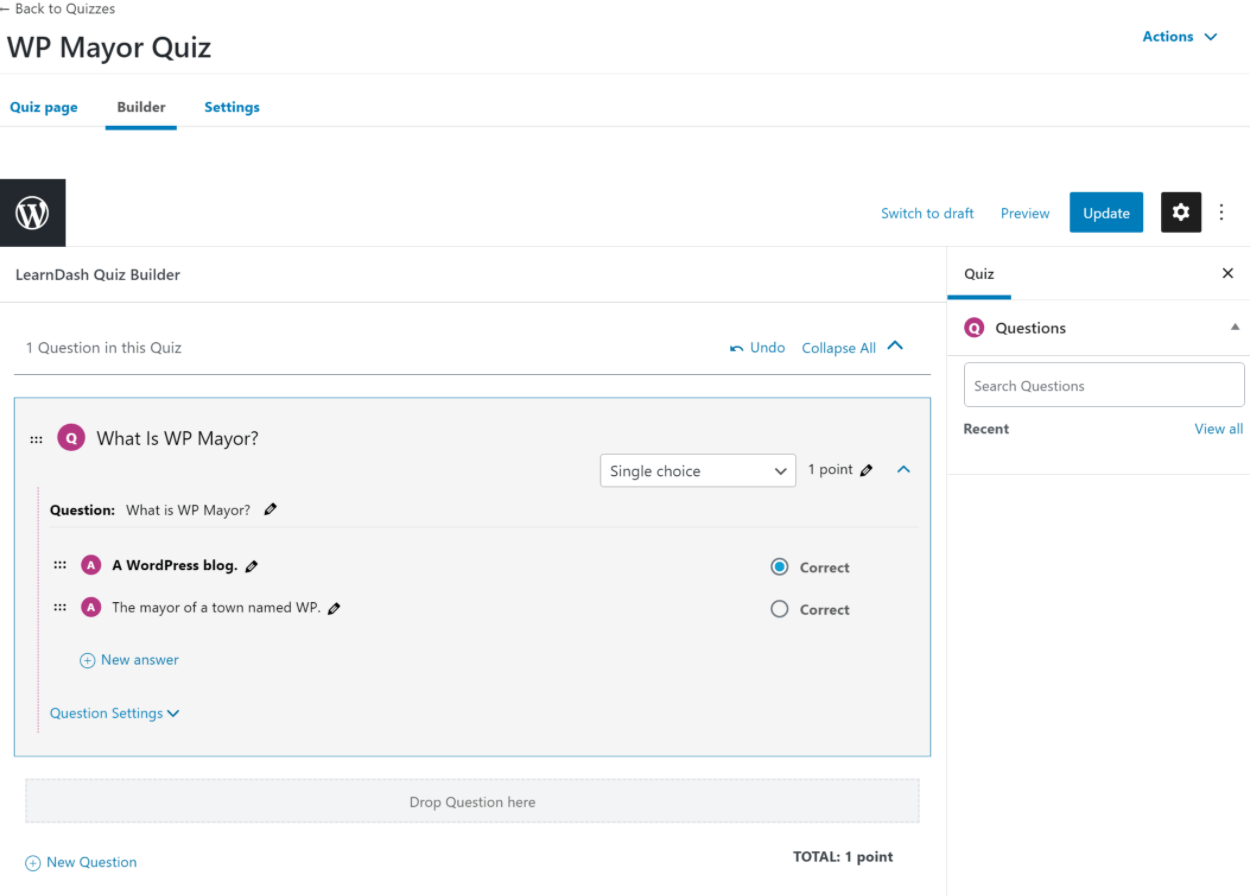
Task: Click the Recent label in sidebar
Action: tap(986, 428)
